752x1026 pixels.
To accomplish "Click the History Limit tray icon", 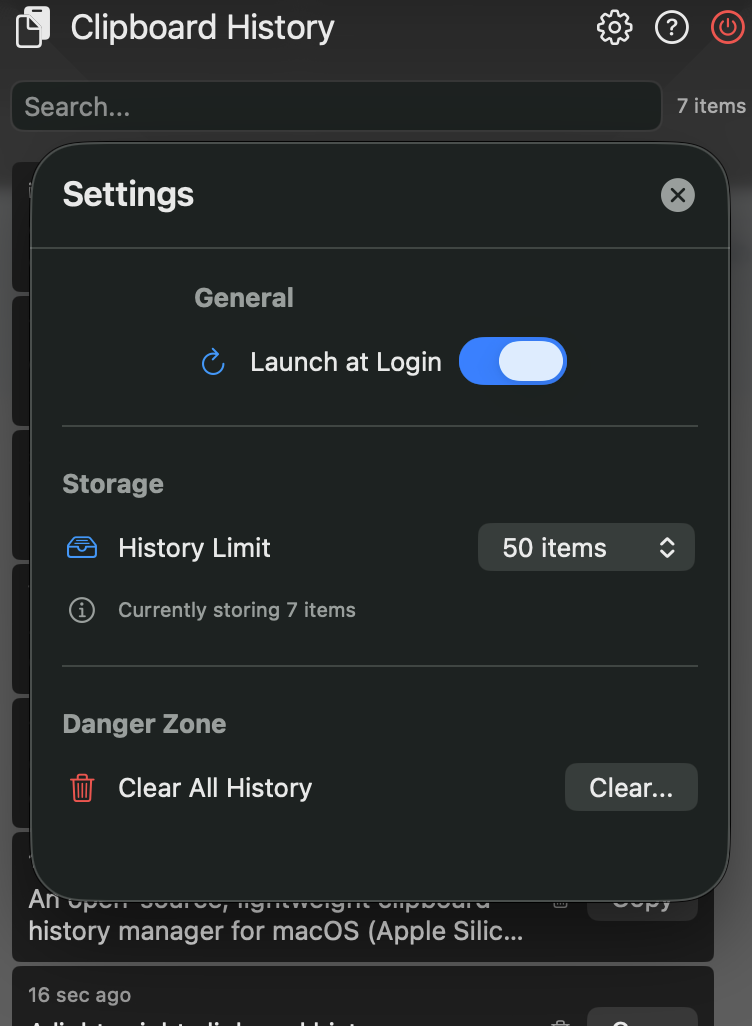I will (81, 547).
